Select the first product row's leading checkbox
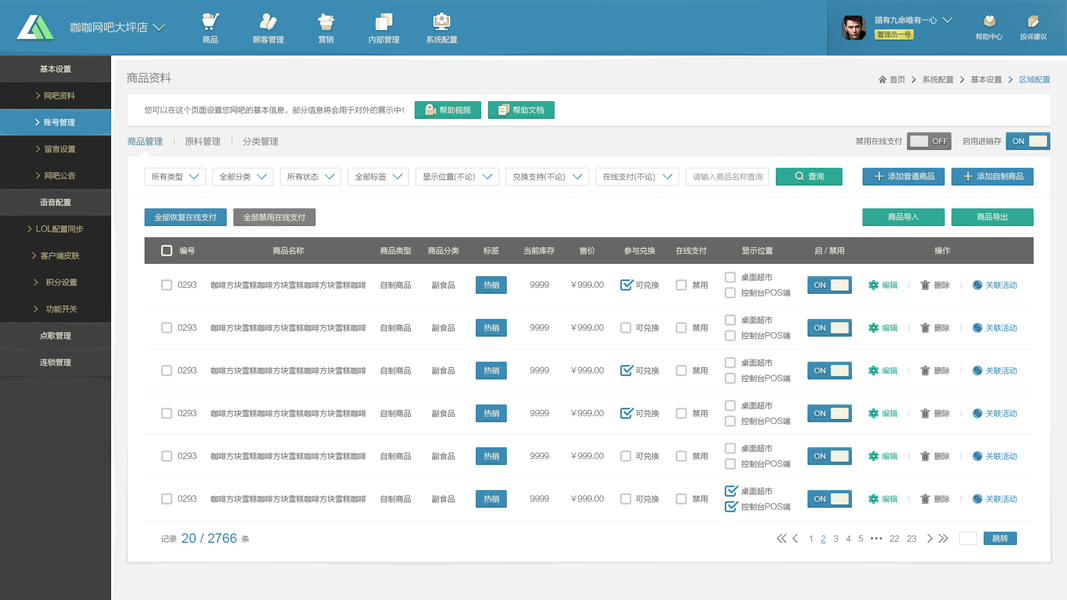This screenshot has height=600, width=1067. [167, 285]
